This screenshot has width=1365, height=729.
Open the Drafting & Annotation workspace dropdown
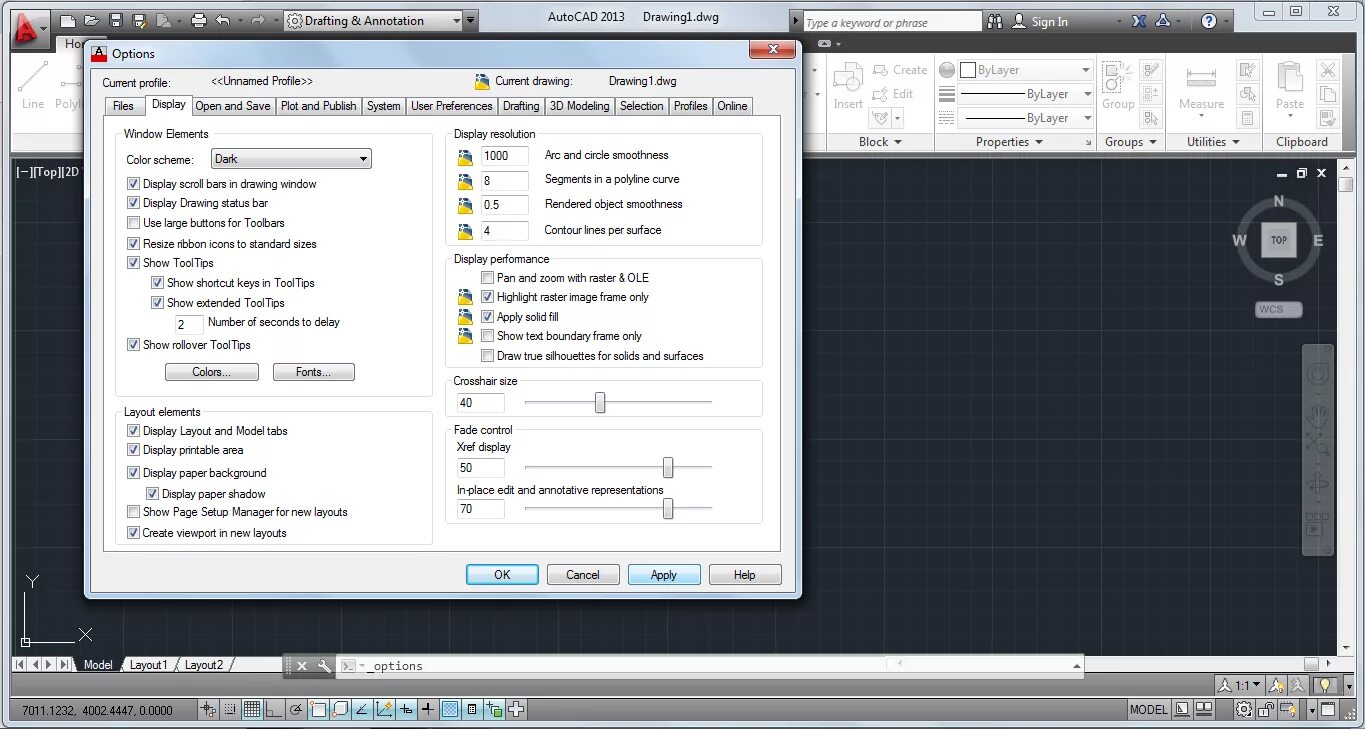[x=372, y=21]
